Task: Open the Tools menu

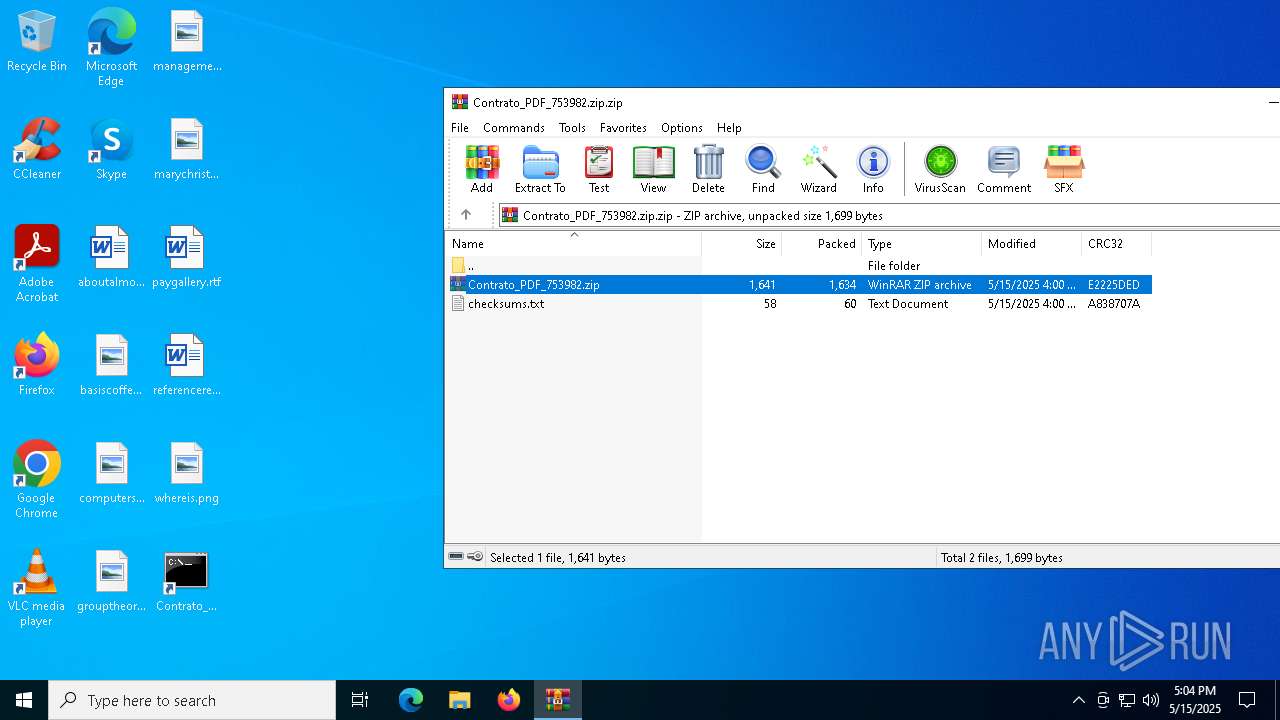Action: pyautogui.click(x=572, y=128)
